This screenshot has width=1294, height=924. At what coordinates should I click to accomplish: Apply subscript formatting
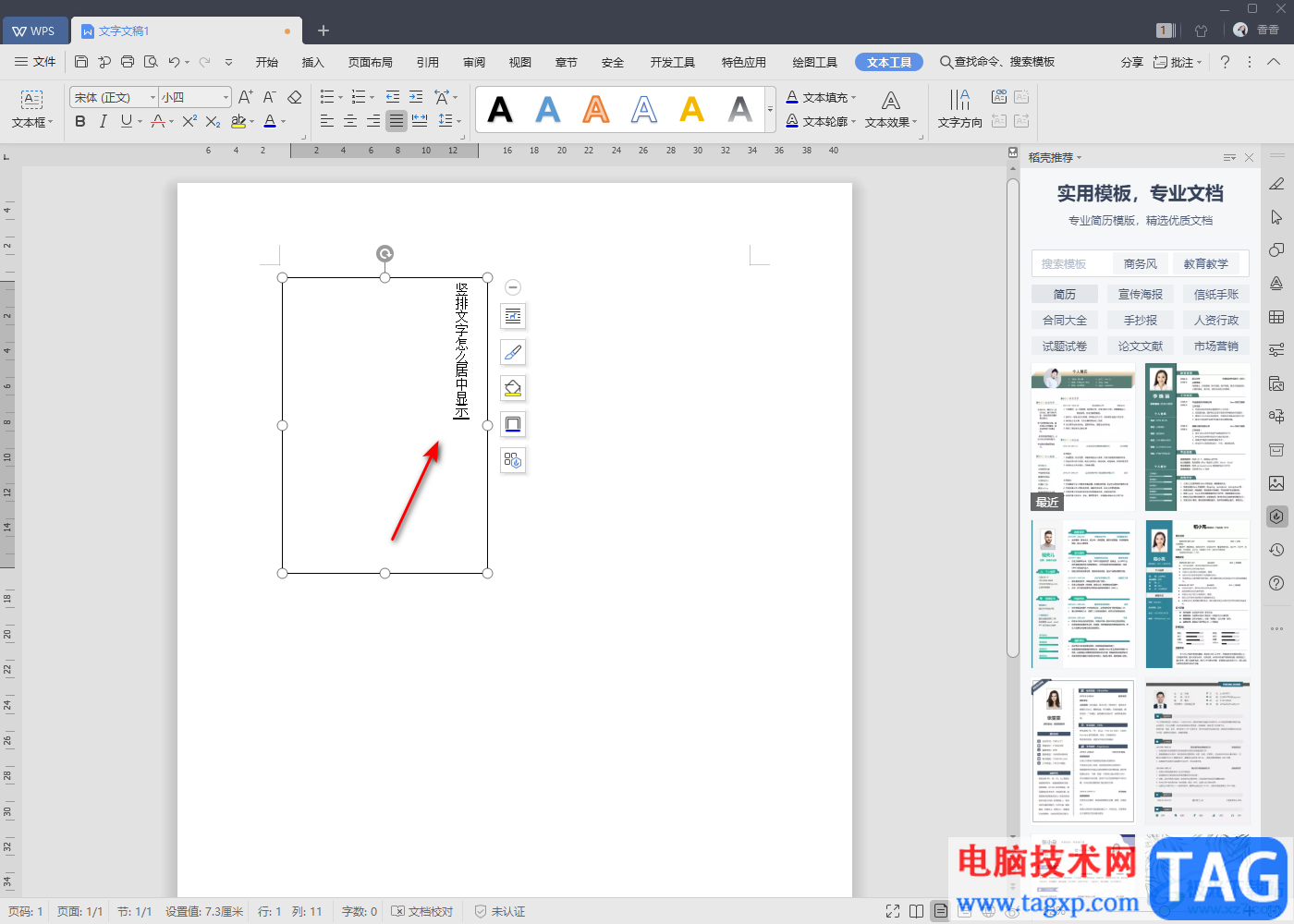coord(213,121)
